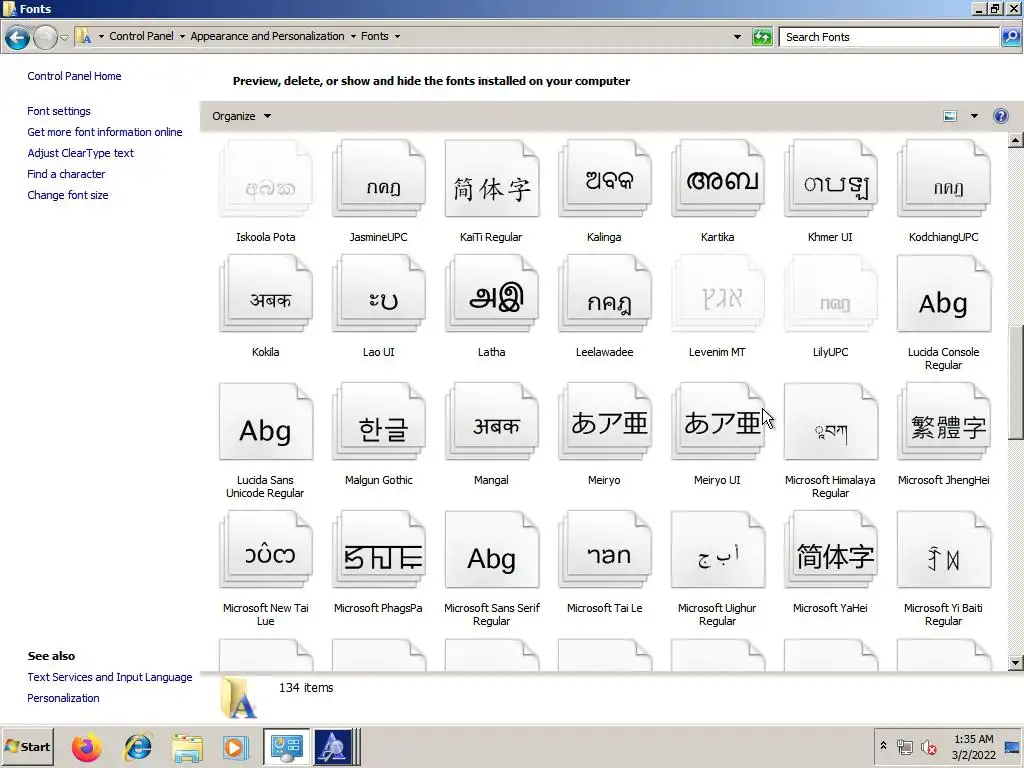1024x768 pixels.
Task: Open Windows Media Player from taskbar
Action: [236, 747]
